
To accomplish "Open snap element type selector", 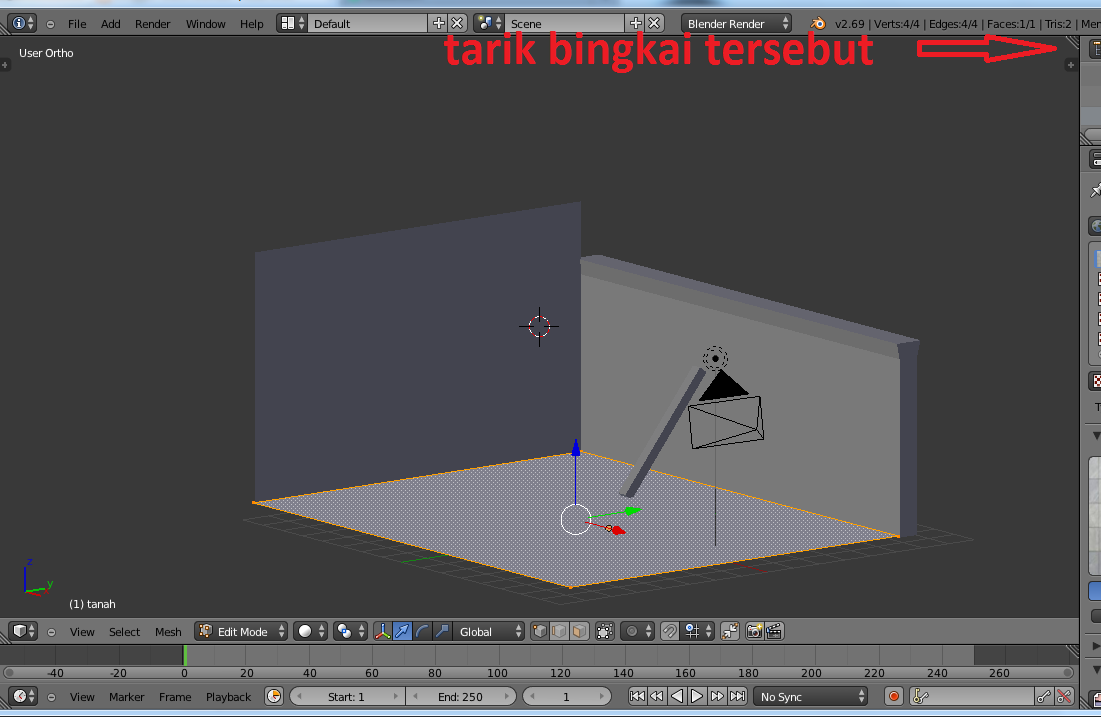I will pos(697,631).
